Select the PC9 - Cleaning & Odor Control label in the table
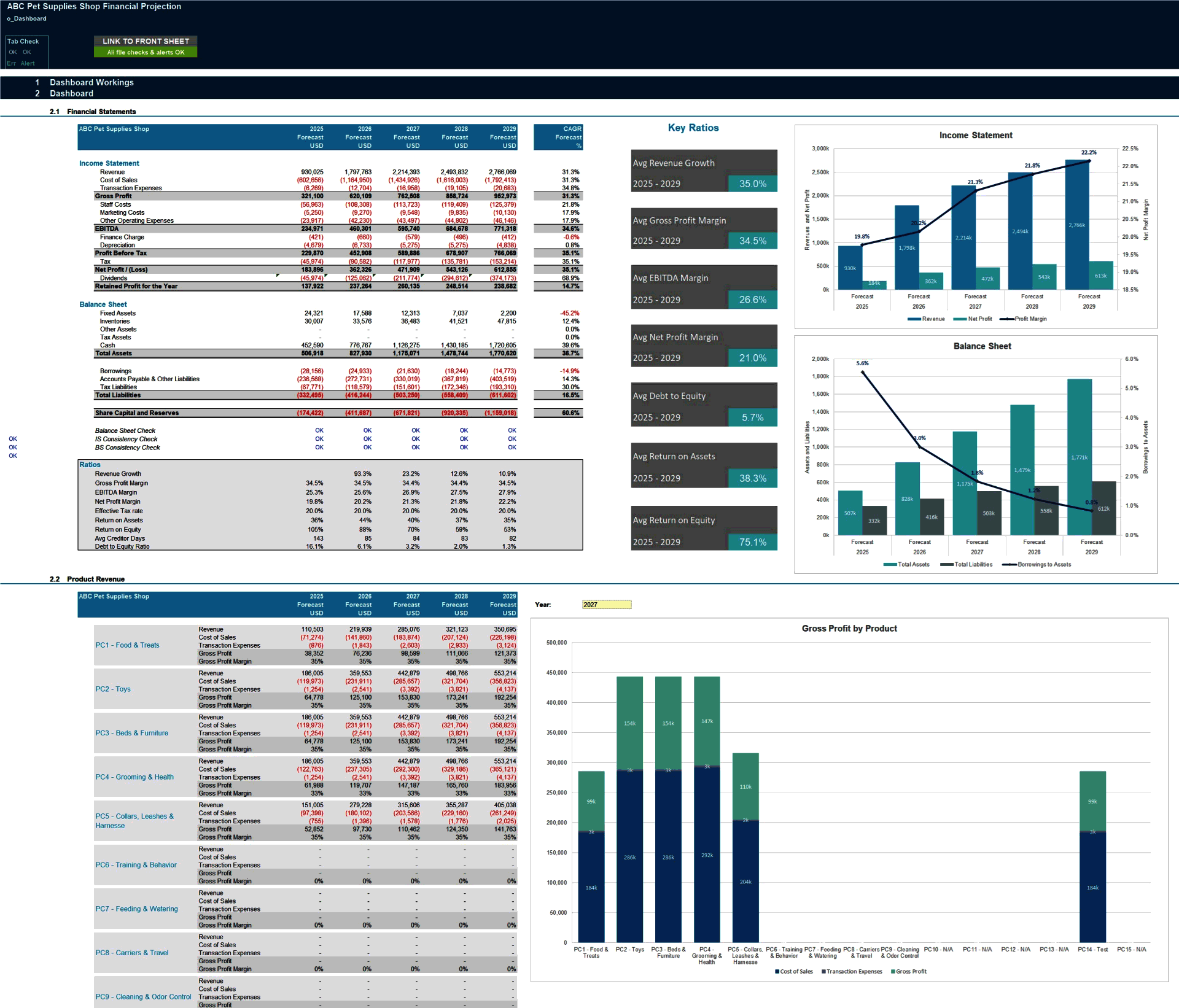This screenshot has height=1008, width=1179. [143, 997]
